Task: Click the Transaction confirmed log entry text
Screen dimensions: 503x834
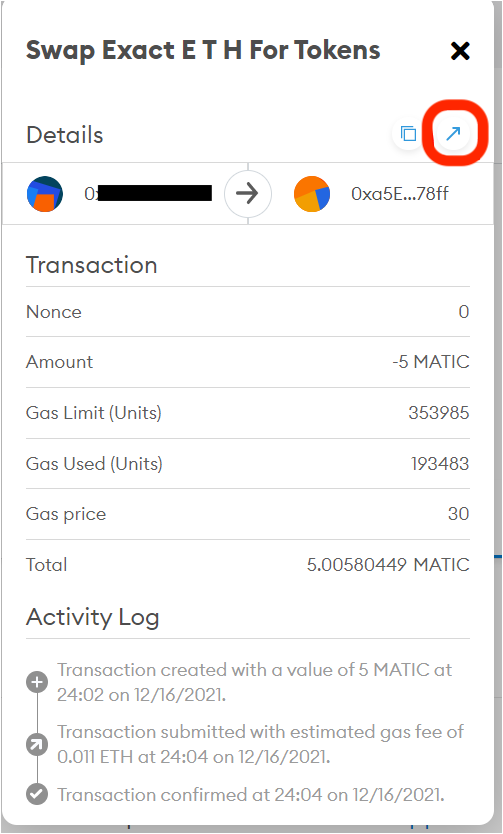Action: click(250, 795)
